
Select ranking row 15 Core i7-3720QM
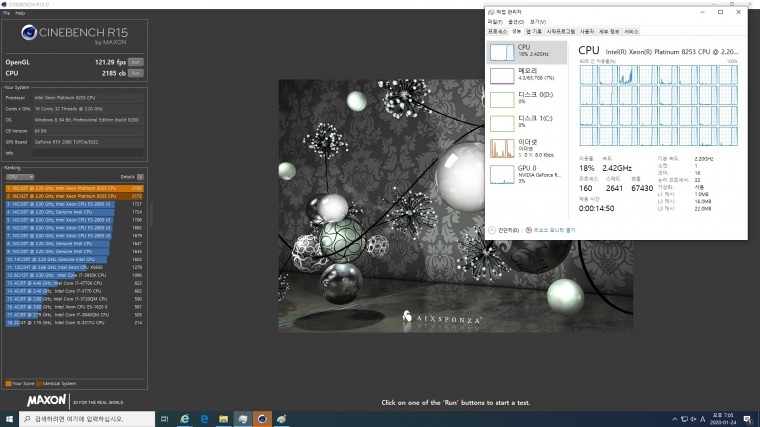tap(75, 299)
